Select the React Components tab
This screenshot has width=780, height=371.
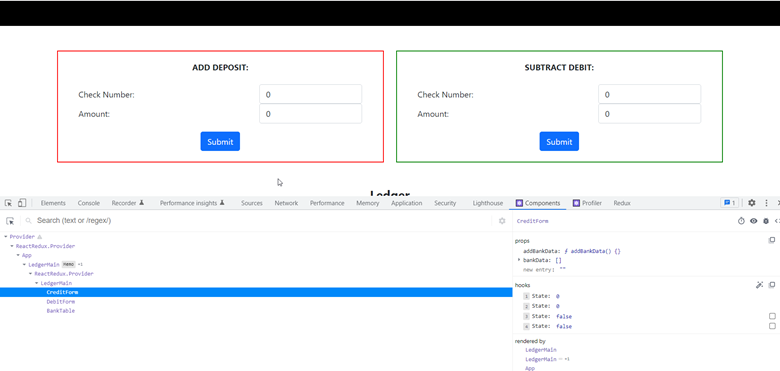[538, 203]
